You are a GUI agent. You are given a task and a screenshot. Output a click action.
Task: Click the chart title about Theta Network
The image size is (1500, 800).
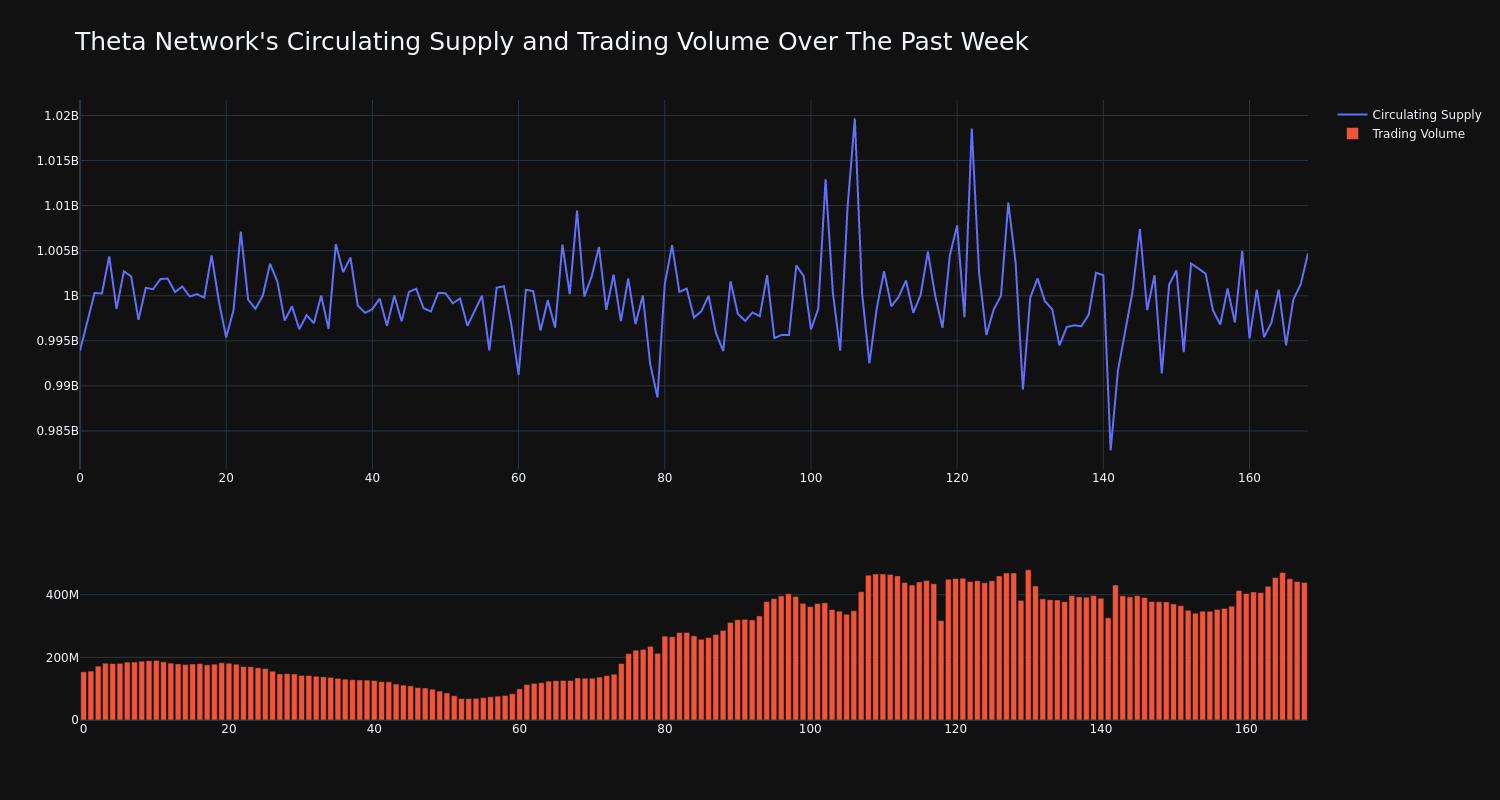[551, 42]
